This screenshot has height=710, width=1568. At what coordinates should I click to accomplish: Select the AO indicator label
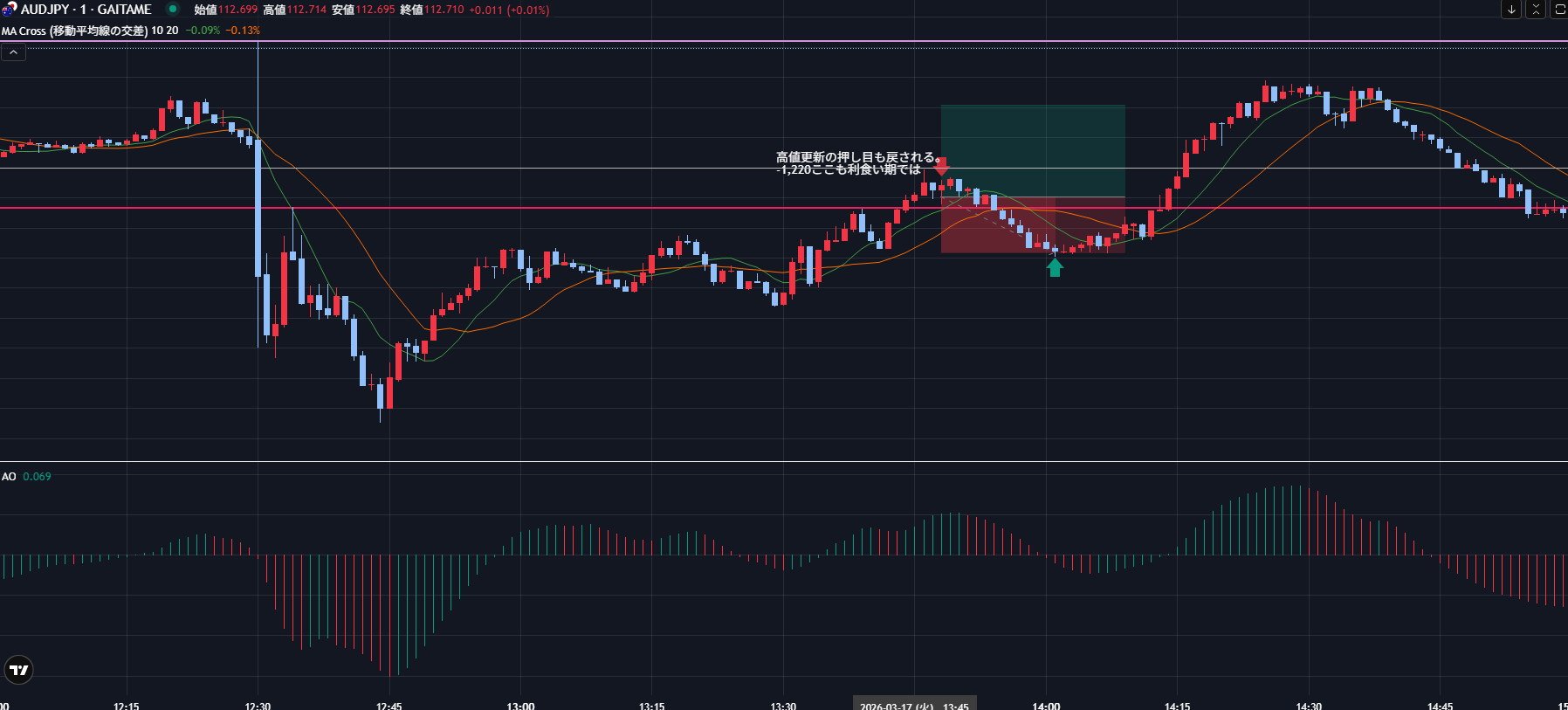point(9,477)
